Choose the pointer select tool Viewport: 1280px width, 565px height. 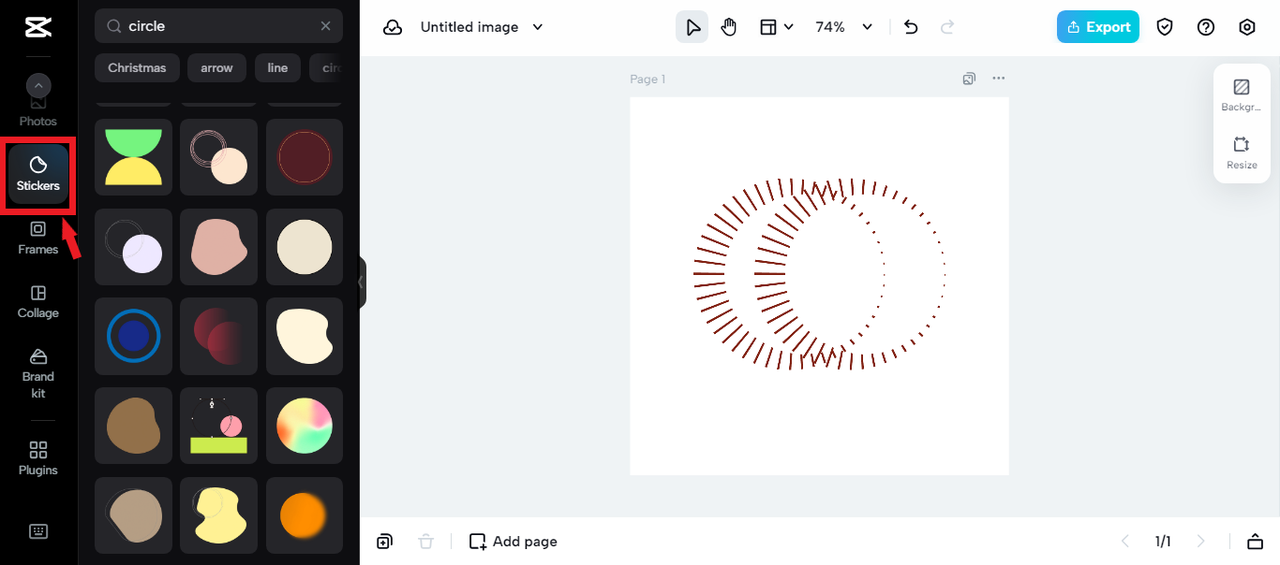[692, 27]
